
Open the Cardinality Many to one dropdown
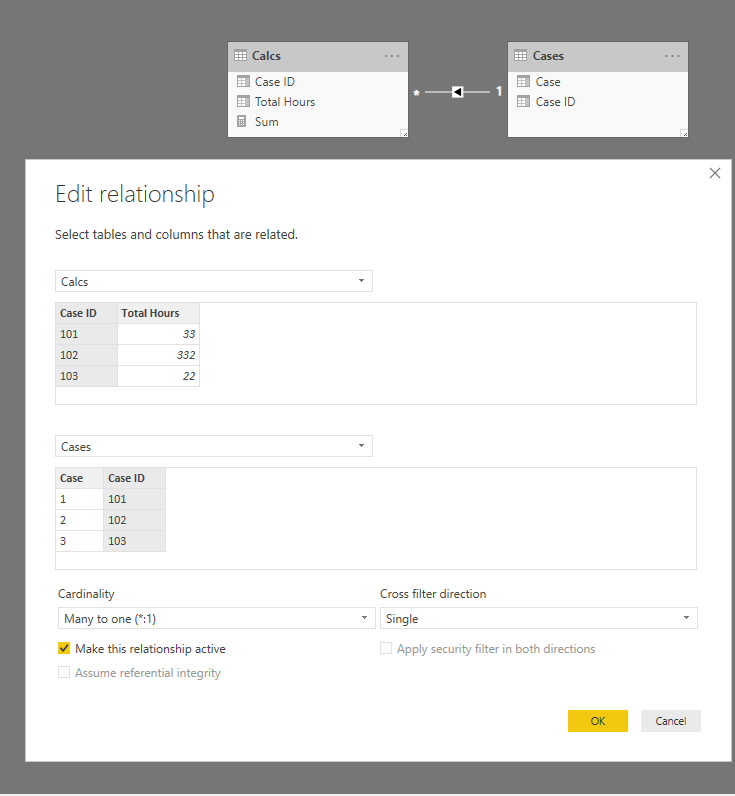tap(217, 618)
